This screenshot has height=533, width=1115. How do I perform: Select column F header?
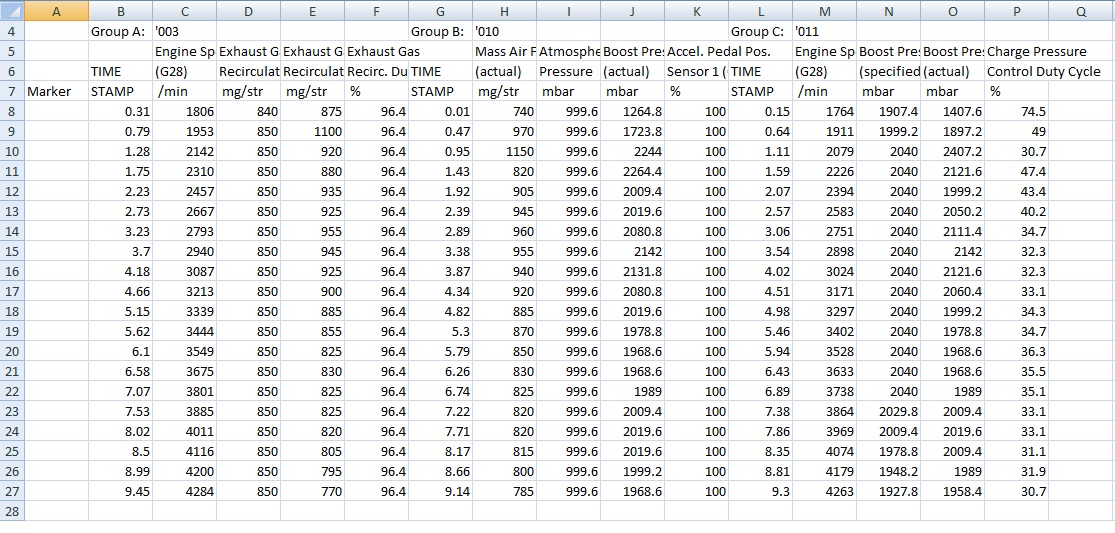[376, 11]
